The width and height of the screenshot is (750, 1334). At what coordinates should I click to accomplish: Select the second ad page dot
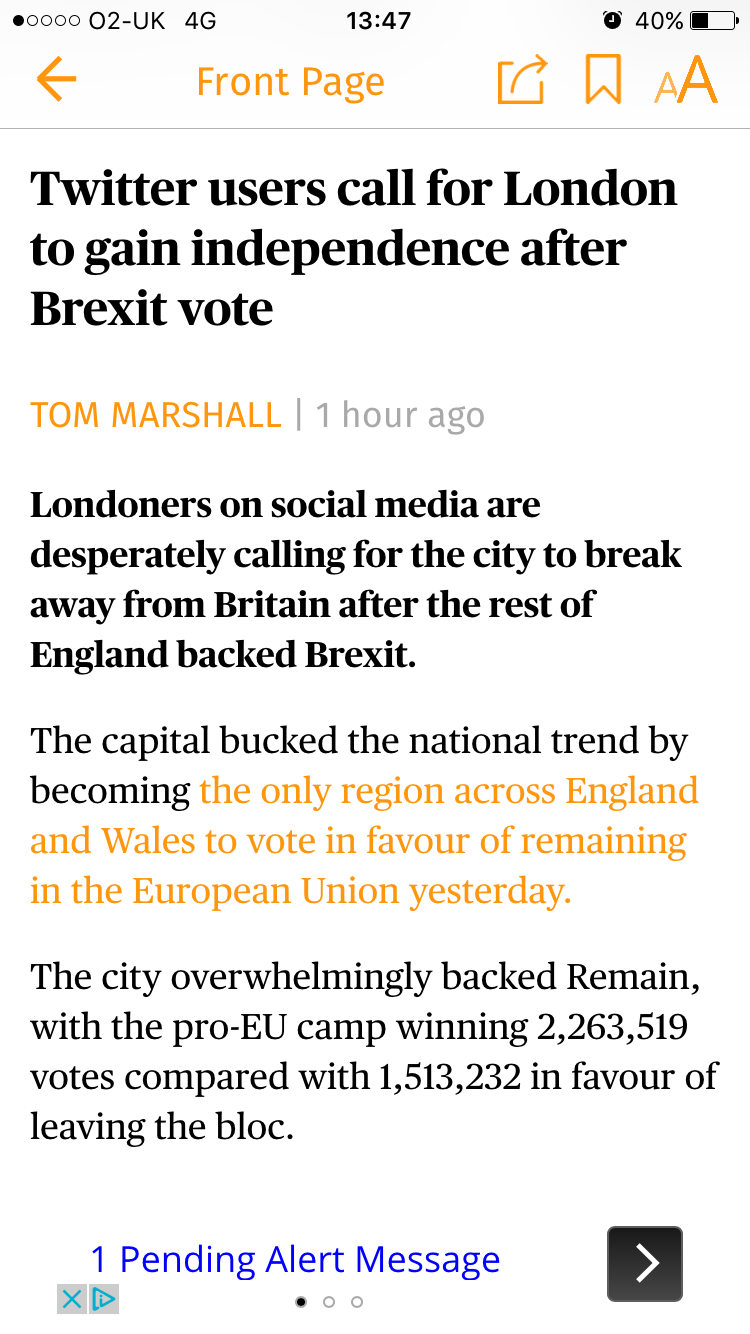click(x=328, y=1301)
